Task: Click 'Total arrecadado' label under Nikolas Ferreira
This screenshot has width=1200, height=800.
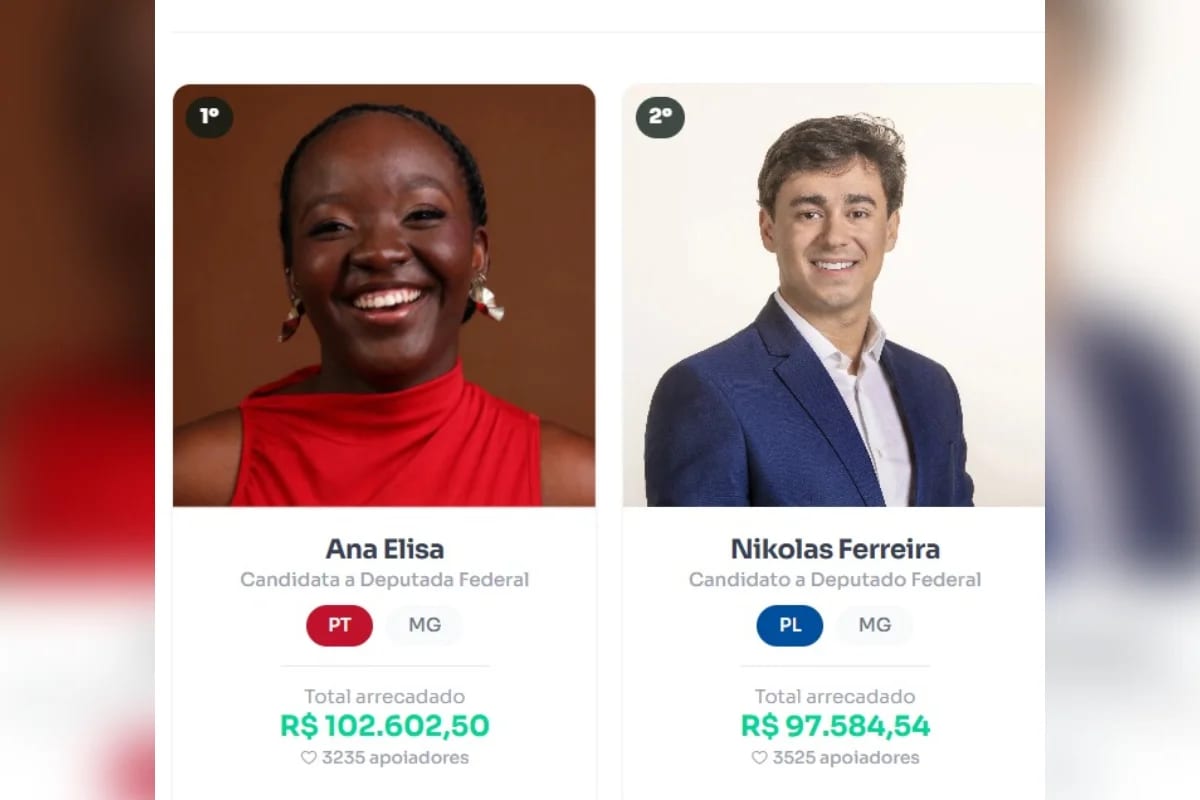Action: tap(835, 697)
